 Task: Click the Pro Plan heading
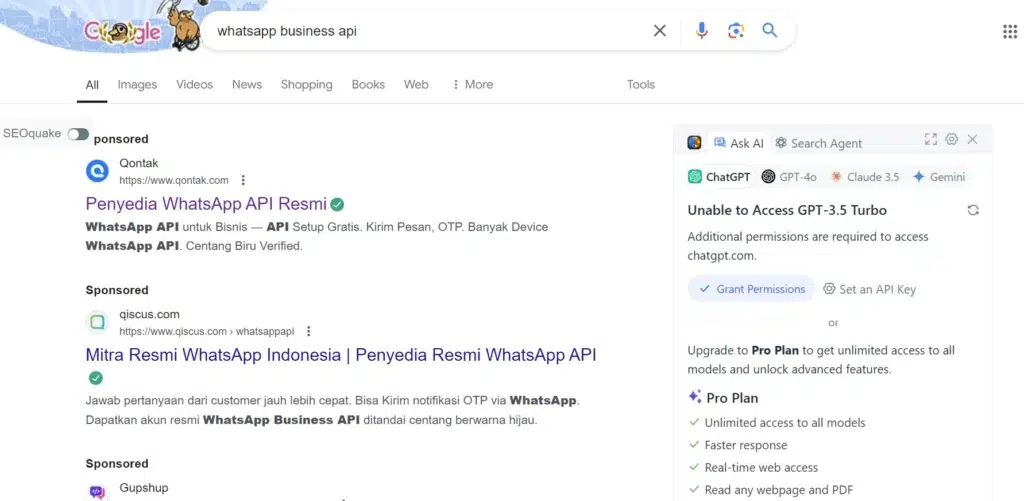point(723,397)
